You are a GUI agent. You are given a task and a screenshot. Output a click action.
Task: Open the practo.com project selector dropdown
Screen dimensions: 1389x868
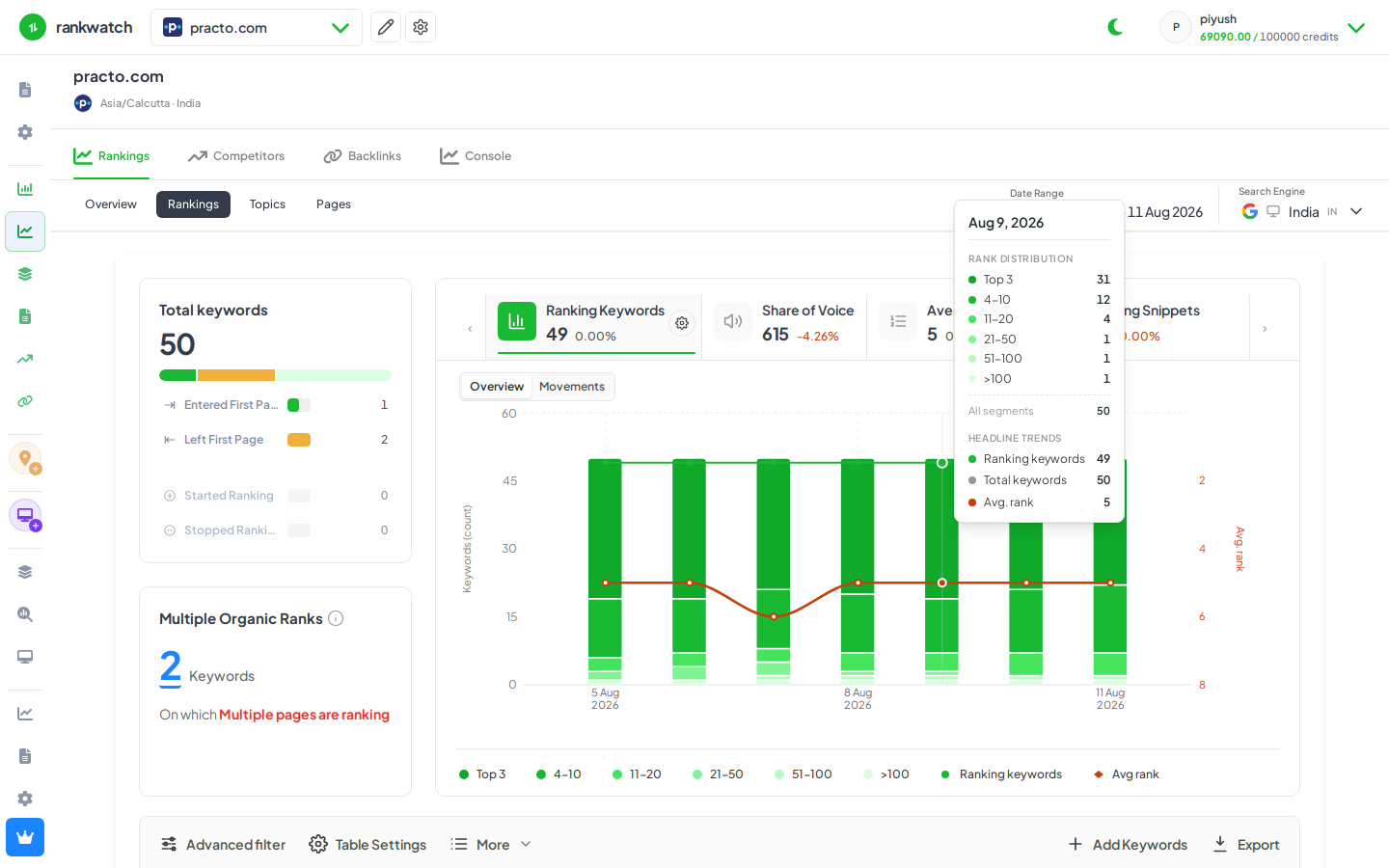click(x=257, y=27)
